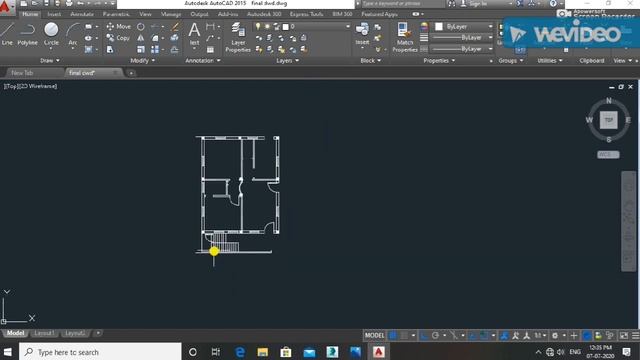640x360 pixels.
Task: Click the Windows Start button
Action: click(x=8, y=352)
